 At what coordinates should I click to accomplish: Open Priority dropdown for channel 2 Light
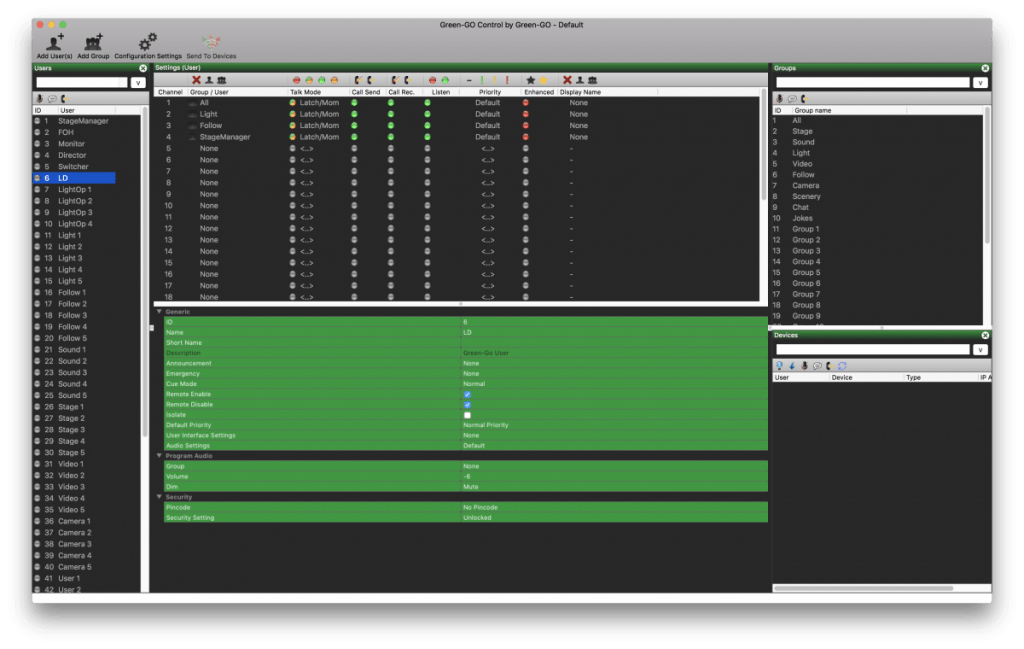click(x=487, y=114)
